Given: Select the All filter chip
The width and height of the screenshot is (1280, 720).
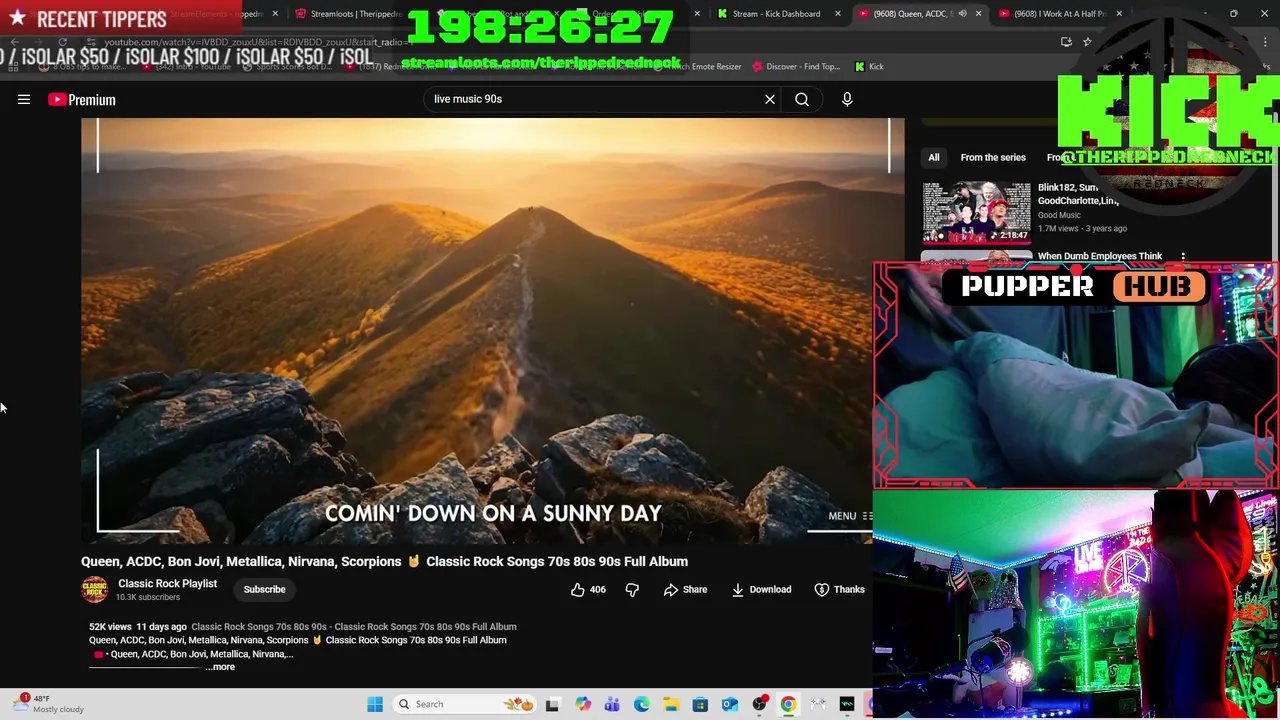Looking at the screenshot, I should [933, 157].
